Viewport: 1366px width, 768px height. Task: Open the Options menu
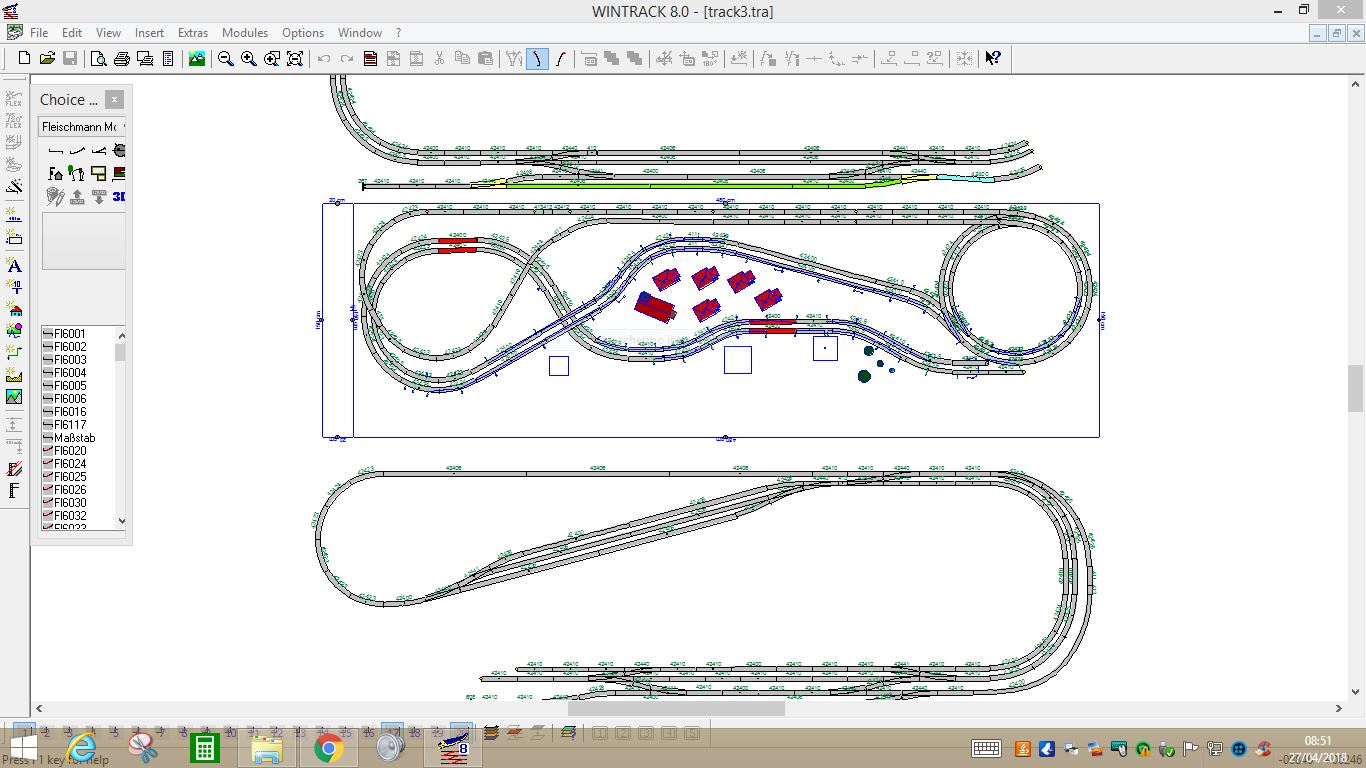click(303, 33)
